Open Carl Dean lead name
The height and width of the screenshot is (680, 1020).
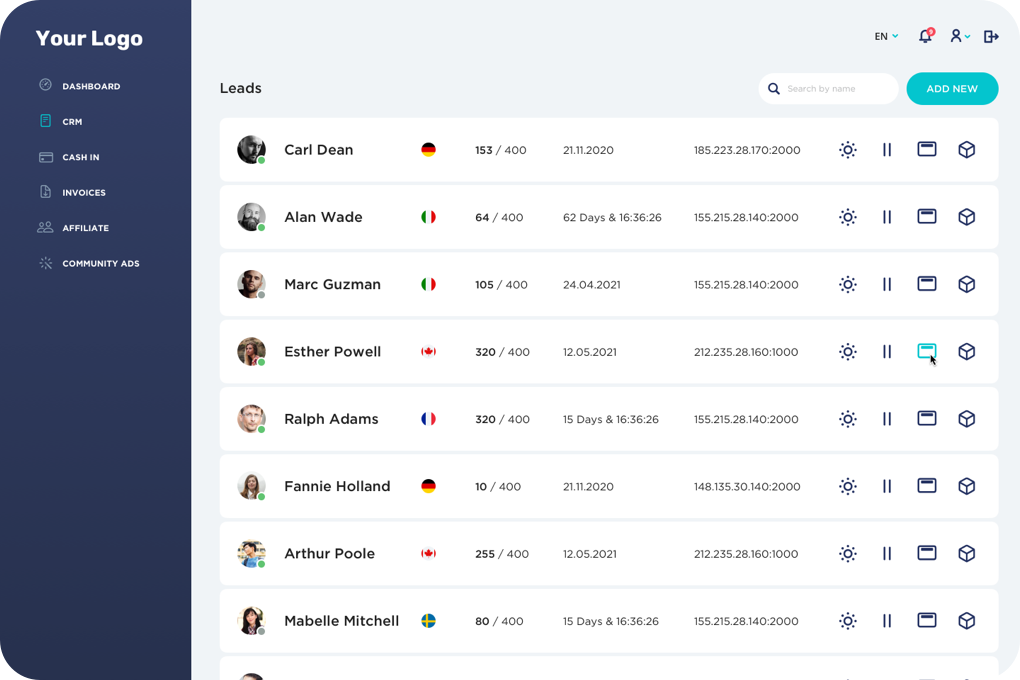(x=319, y=150)
